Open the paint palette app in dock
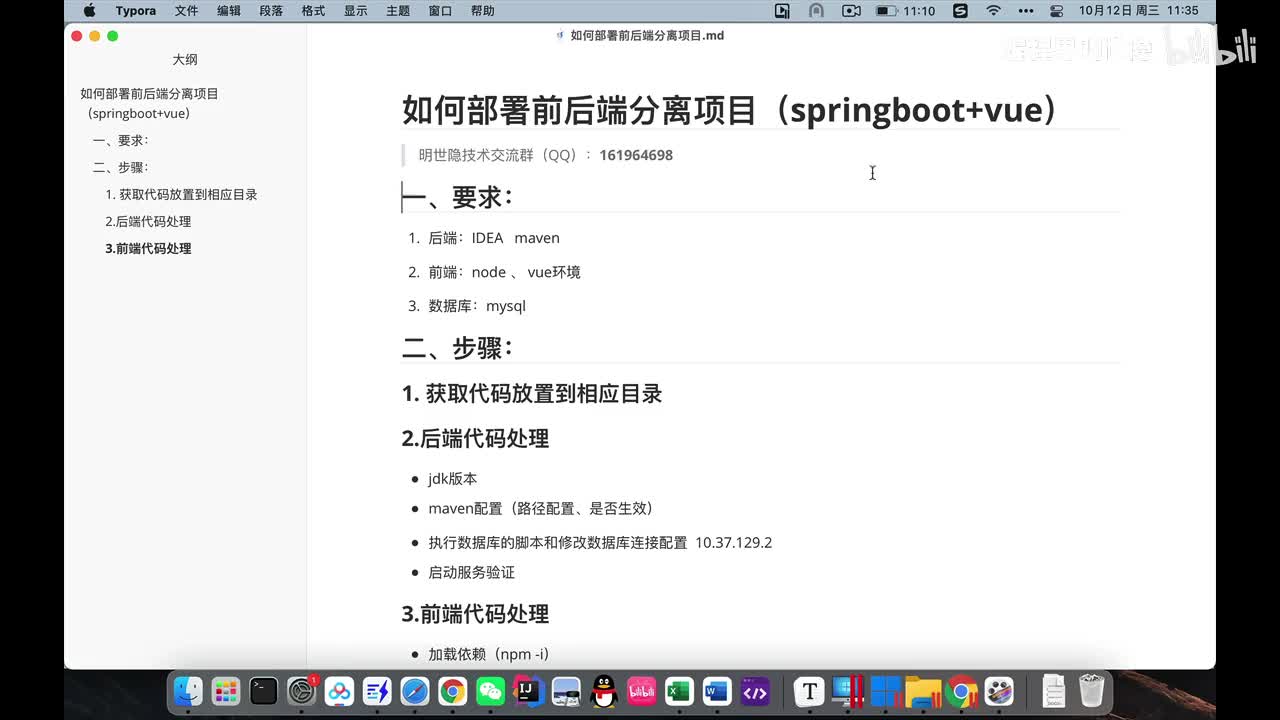This screenshot has height=720, width=1280. pyautogui.click(x=999, y=691)
